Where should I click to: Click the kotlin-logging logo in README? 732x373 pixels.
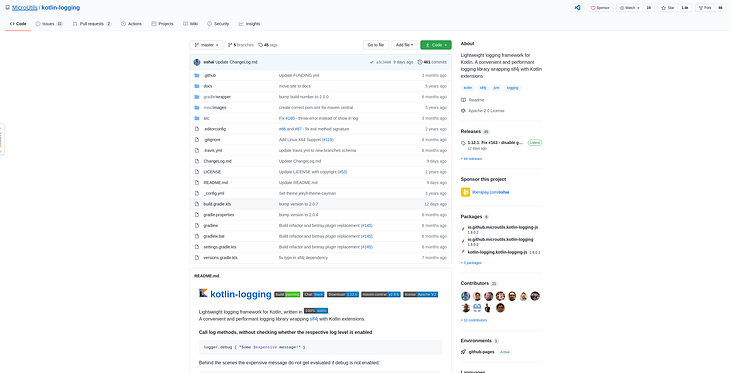click(203, 293)
